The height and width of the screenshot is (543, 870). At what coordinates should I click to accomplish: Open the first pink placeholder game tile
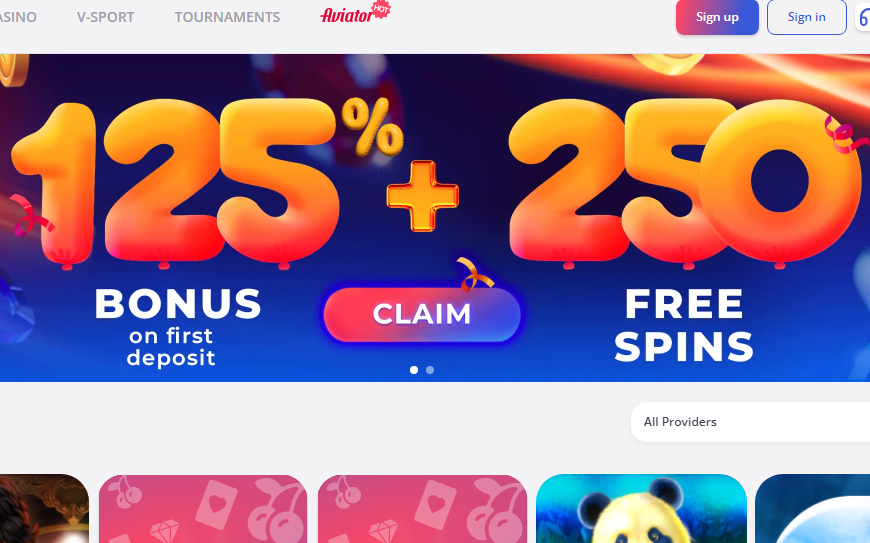tap(203, 509)
